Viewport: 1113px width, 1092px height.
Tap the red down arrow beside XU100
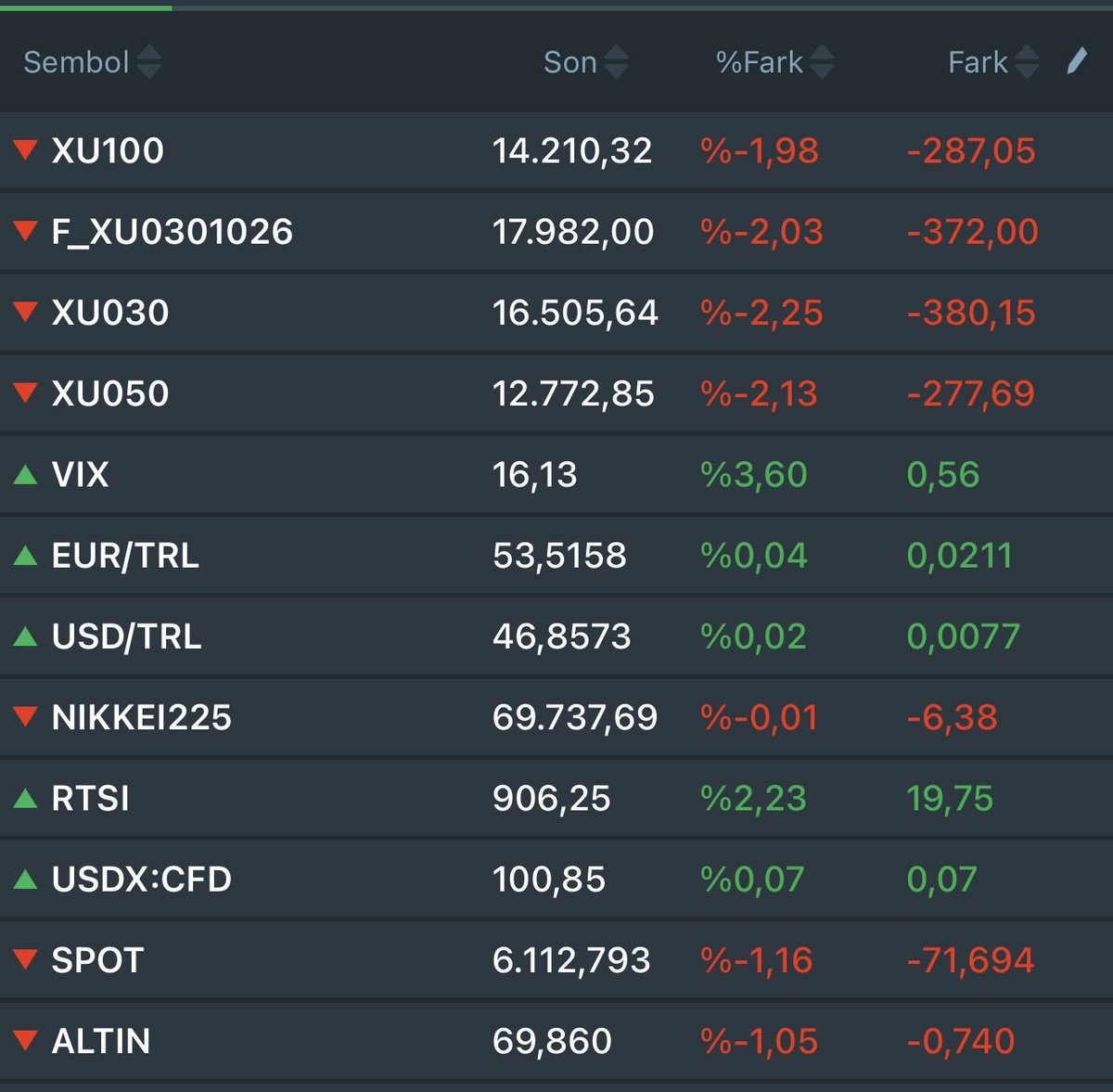click(26, 149)
